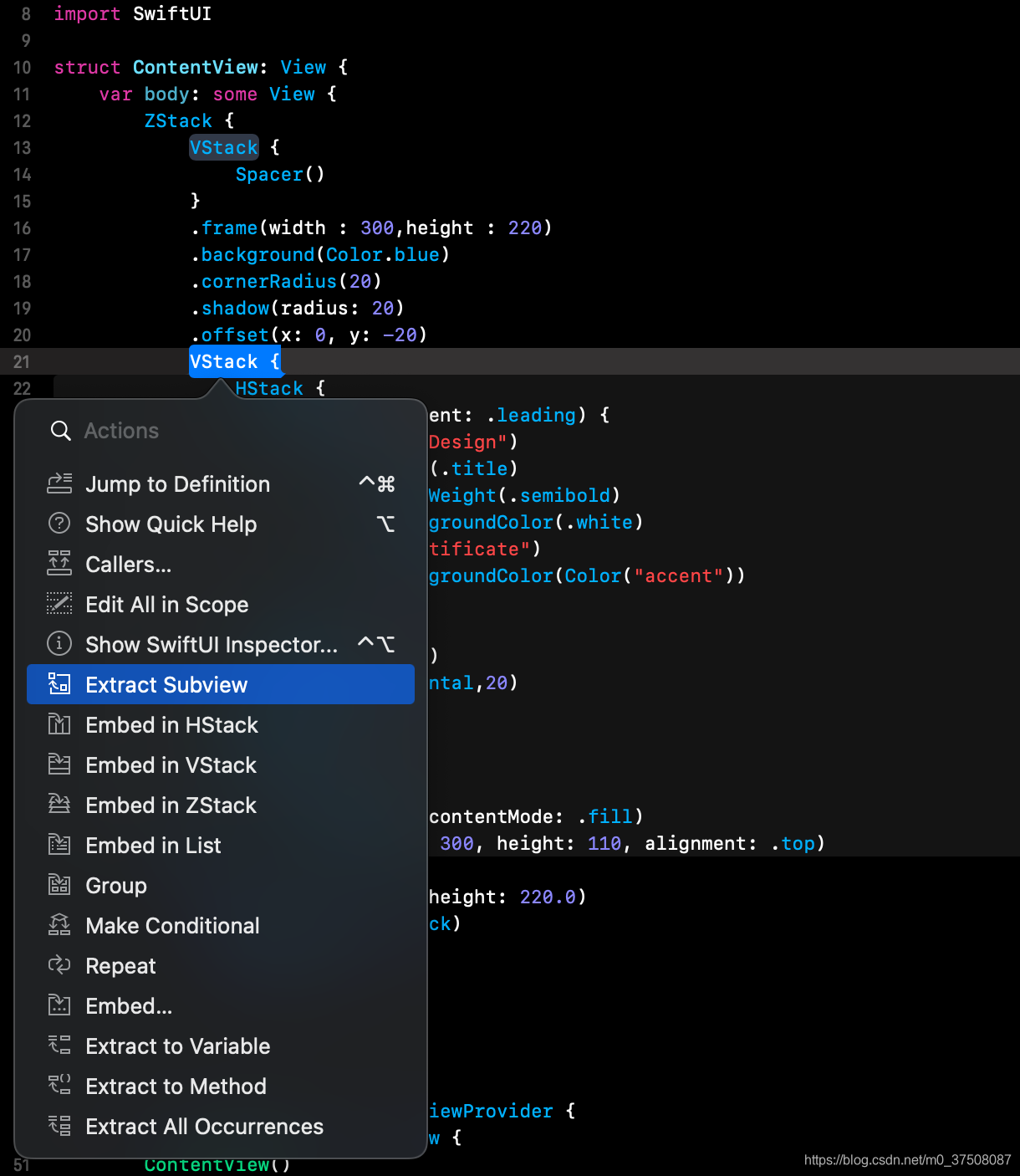Click the Edit All in Scope icon

59,604
